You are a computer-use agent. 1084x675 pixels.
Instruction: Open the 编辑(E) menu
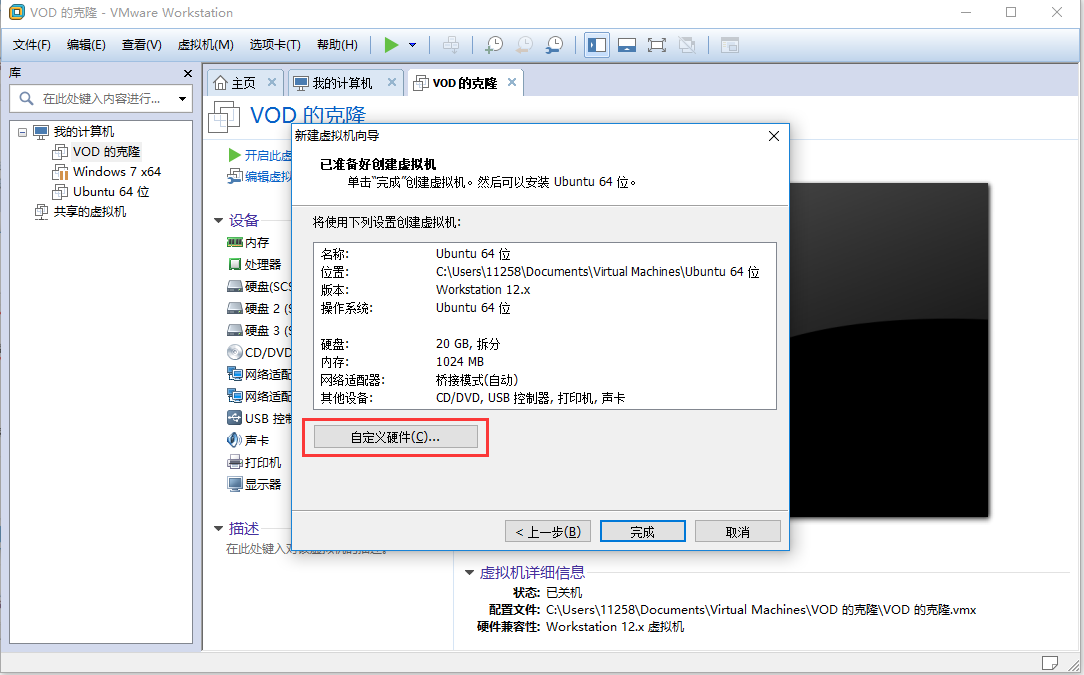86,45
